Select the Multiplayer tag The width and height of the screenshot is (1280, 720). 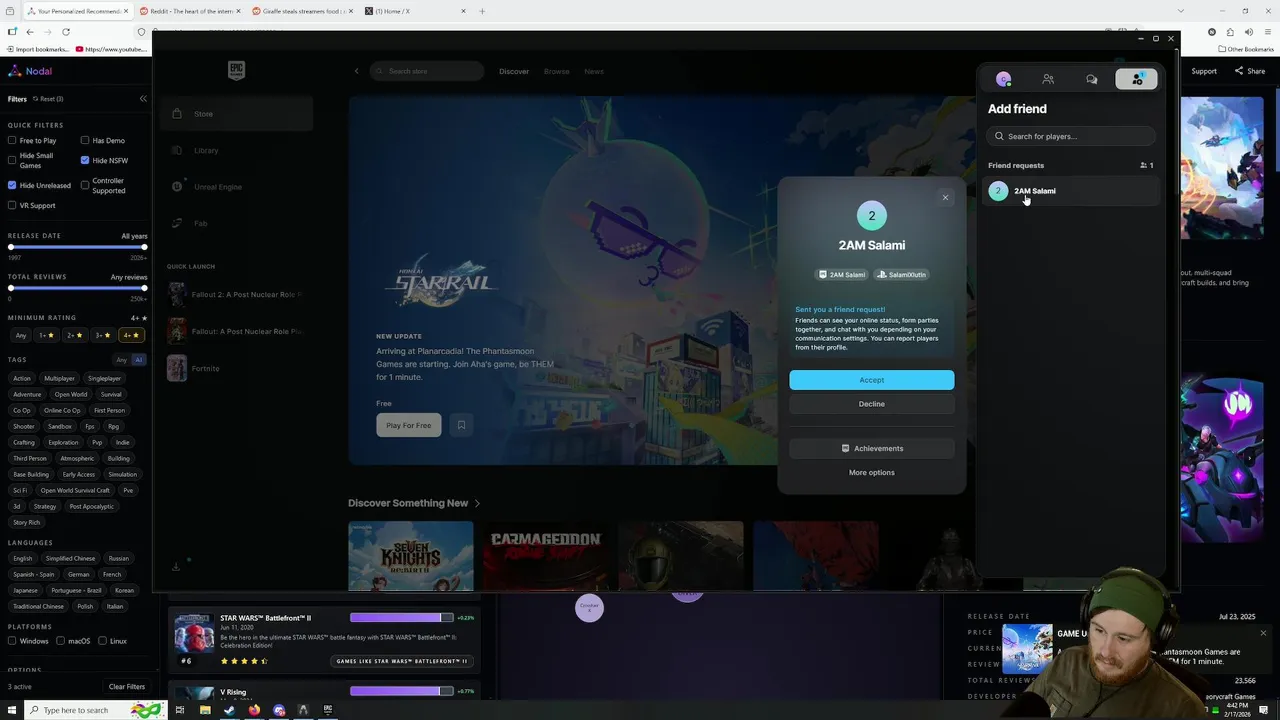point(59,379)
